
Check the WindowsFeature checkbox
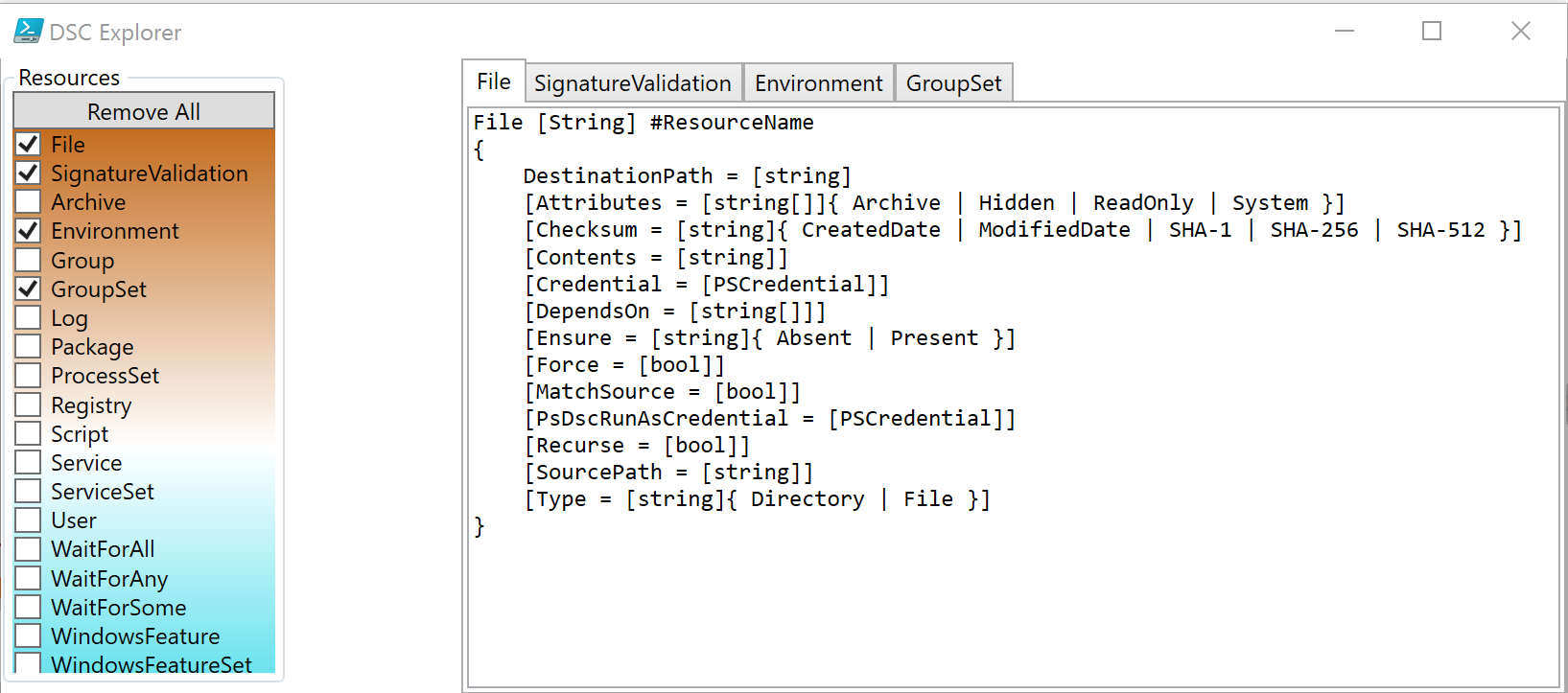28,635
